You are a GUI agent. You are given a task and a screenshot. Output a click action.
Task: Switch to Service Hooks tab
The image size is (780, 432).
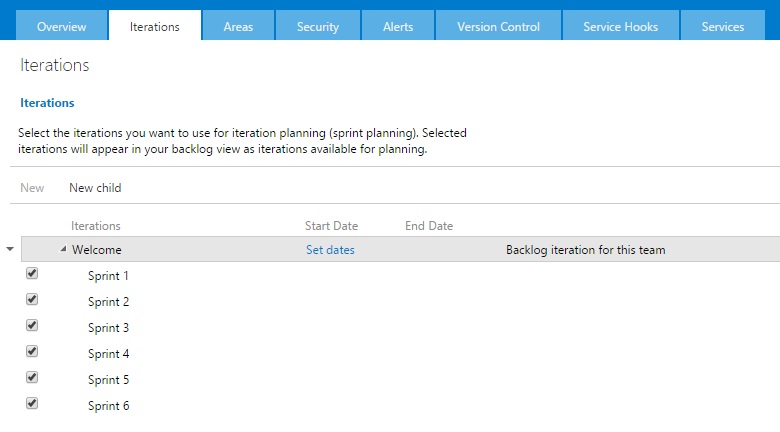click(x=620, y=27)
